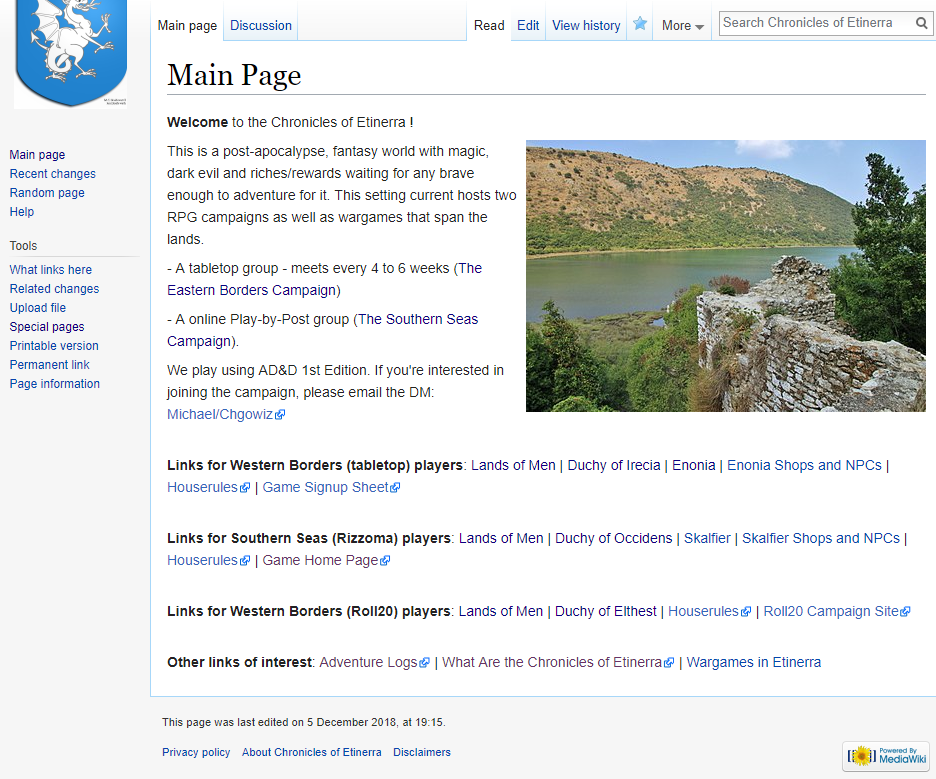Open Houserules in Southern Seas row
936x779 pixels.
(208, 561)
